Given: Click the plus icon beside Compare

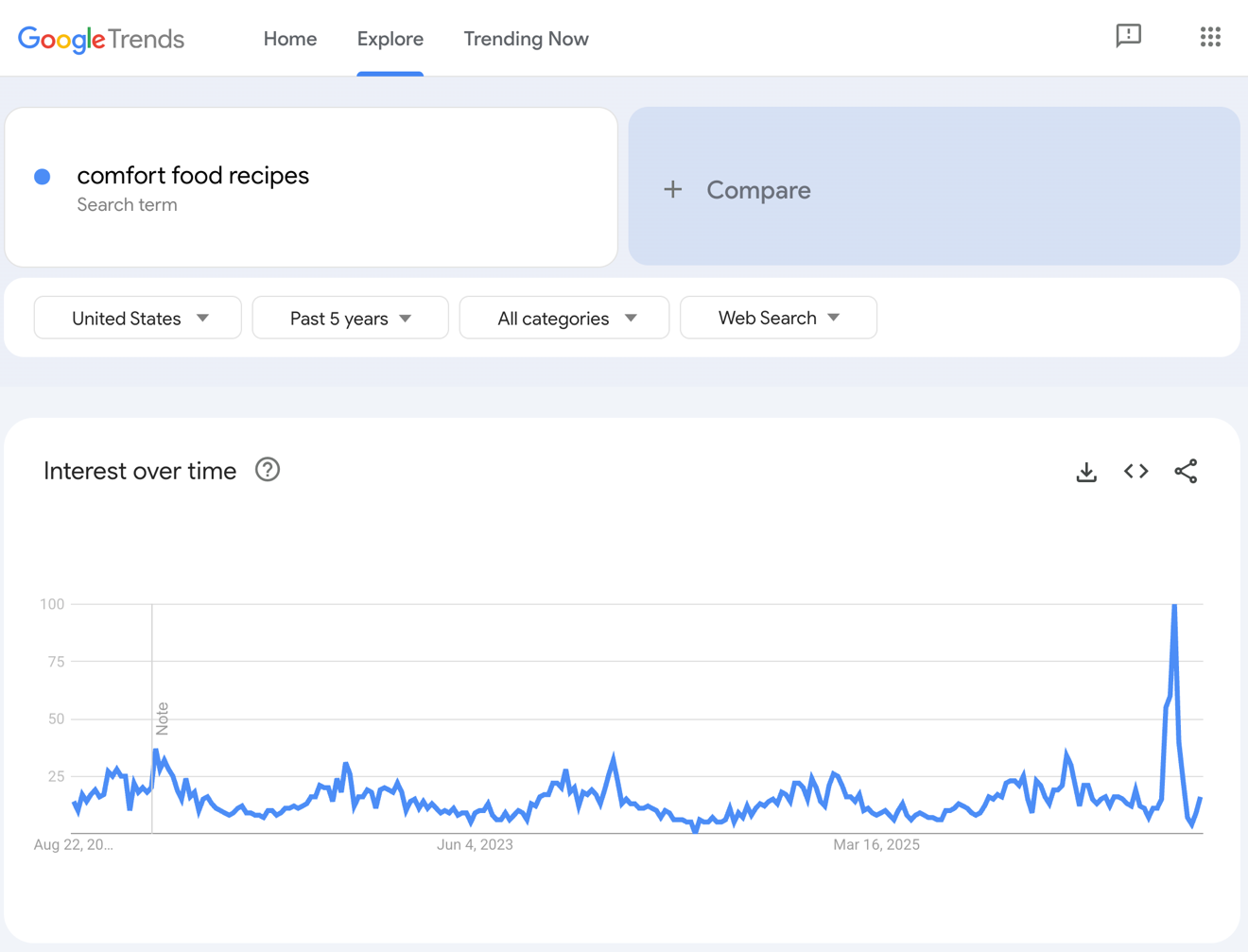Looking at the screenshot, I should [672, 190].
